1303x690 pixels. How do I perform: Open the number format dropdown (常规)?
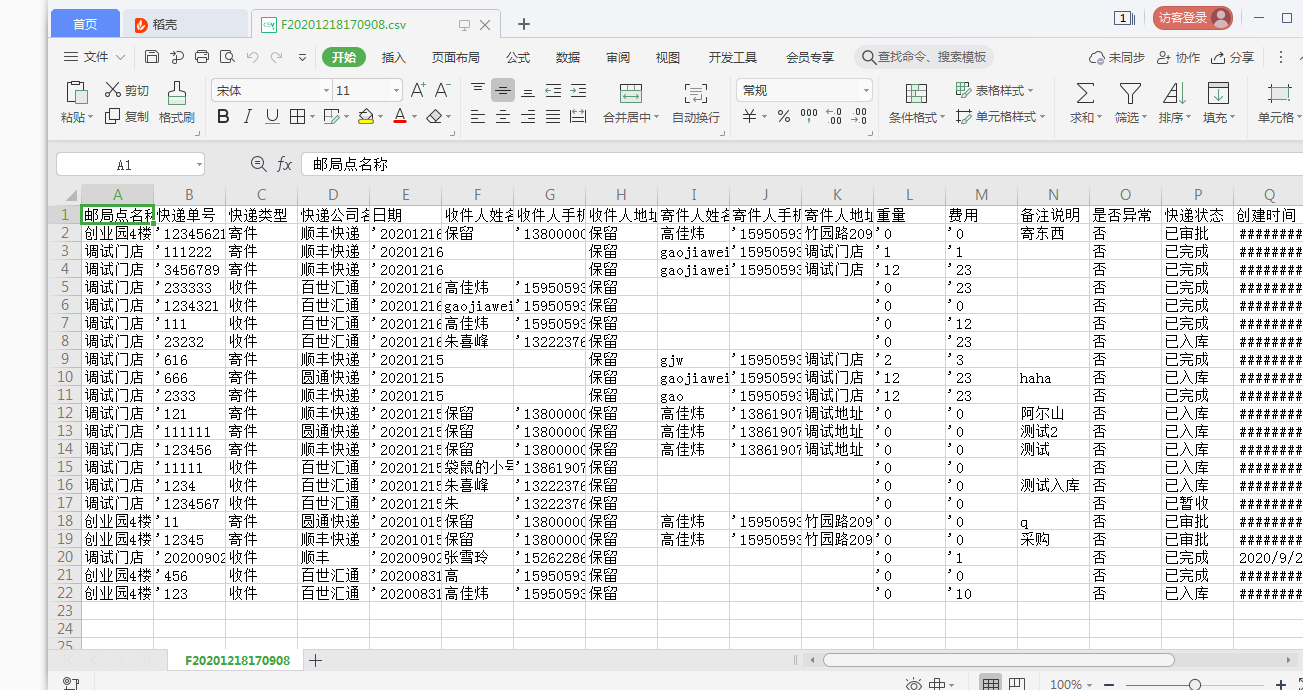pos(866,91)
